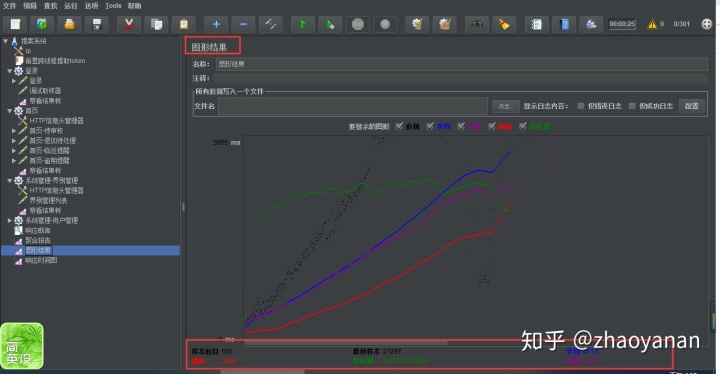Open log viewer via warning triangle
Screen dimensions: 720x374
click(x=652, y=24)
